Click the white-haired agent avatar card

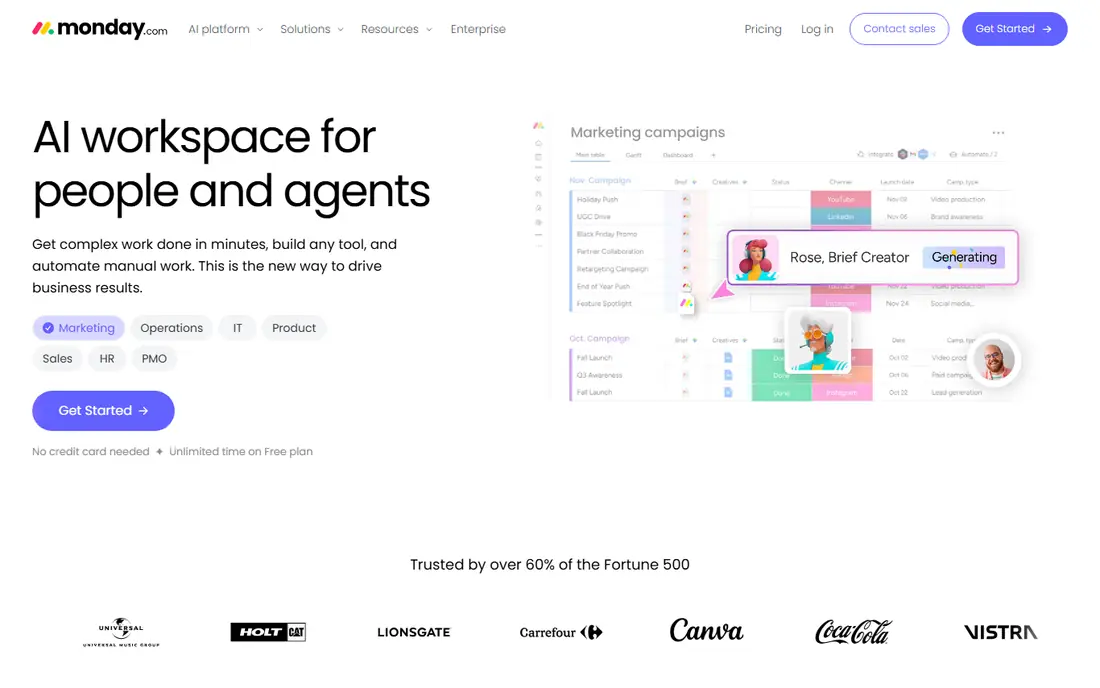[x=817, y=342]
